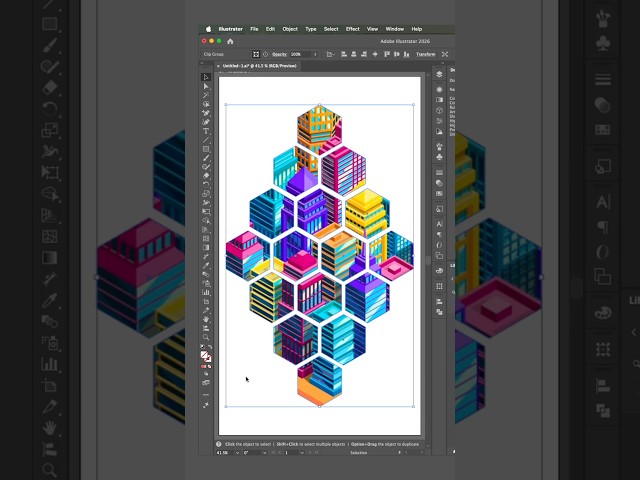Select the Magic Wand tool
Screen dimensions: 640x480
pyautogui.click(x=206, y=95)
